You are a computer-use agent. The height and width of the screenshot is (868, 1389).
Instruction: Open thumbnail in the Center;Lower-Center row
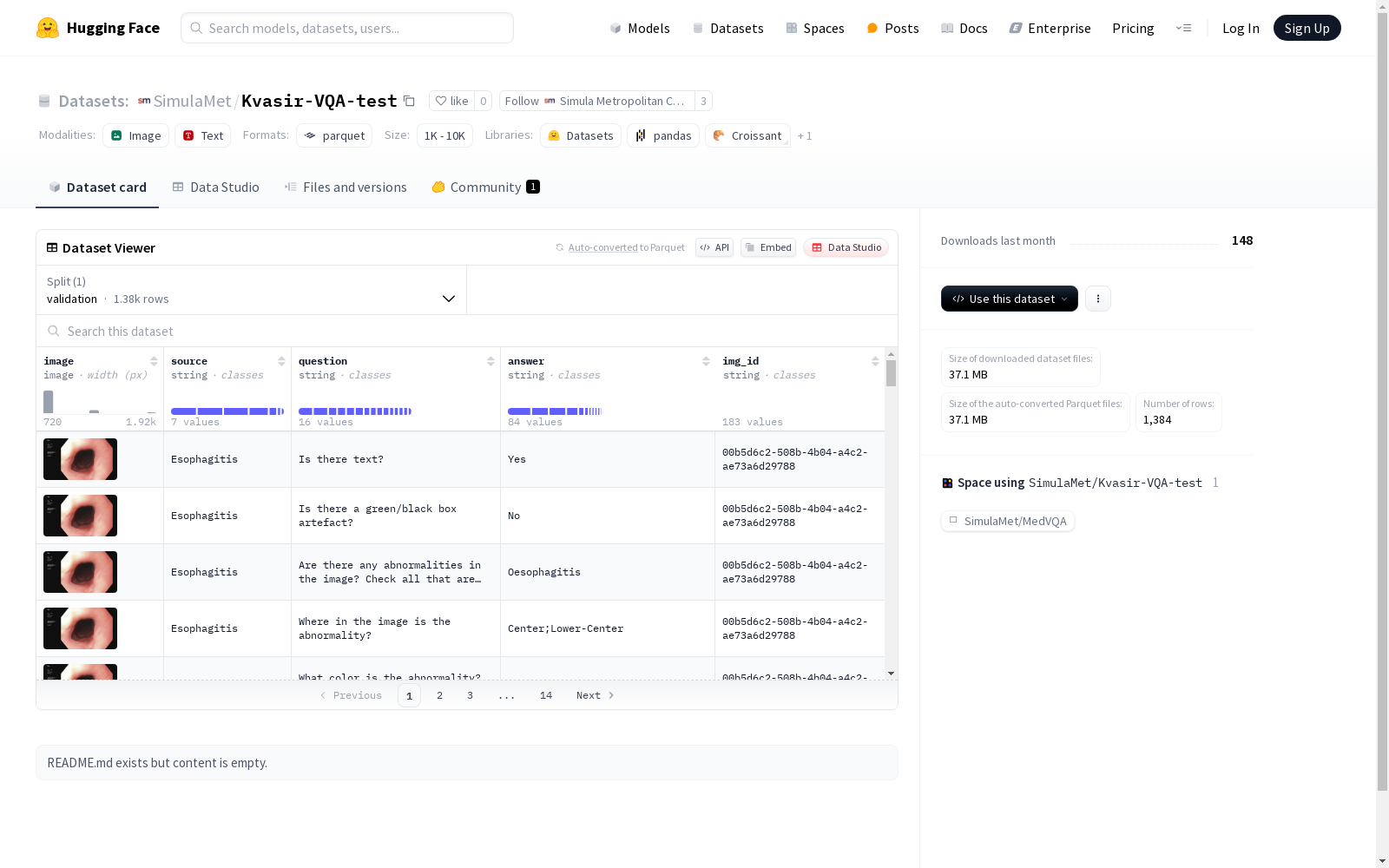coord(80,628)
